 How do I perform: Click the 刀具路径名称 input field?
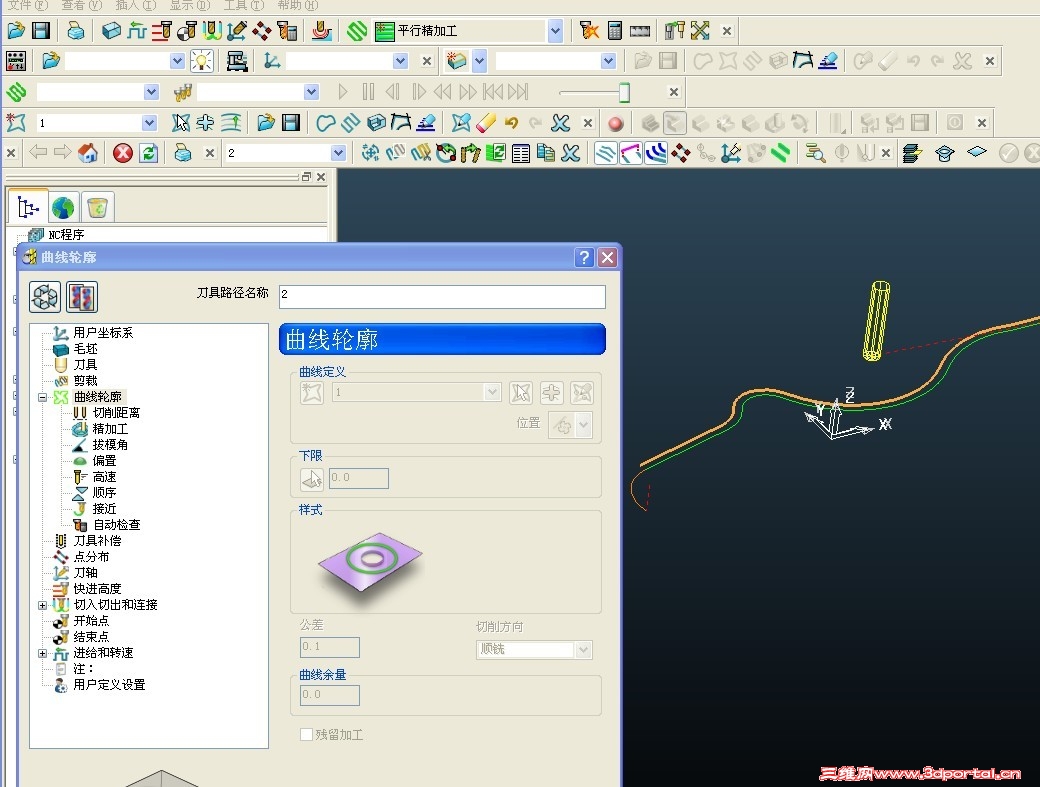[442, 296]
